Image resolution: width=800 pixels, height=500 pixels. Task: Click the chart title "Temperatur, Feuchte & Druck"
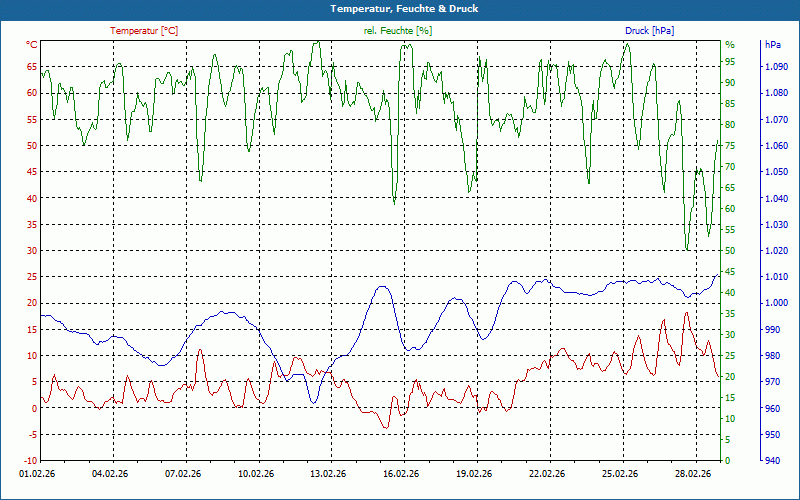[x=404, y=9]
